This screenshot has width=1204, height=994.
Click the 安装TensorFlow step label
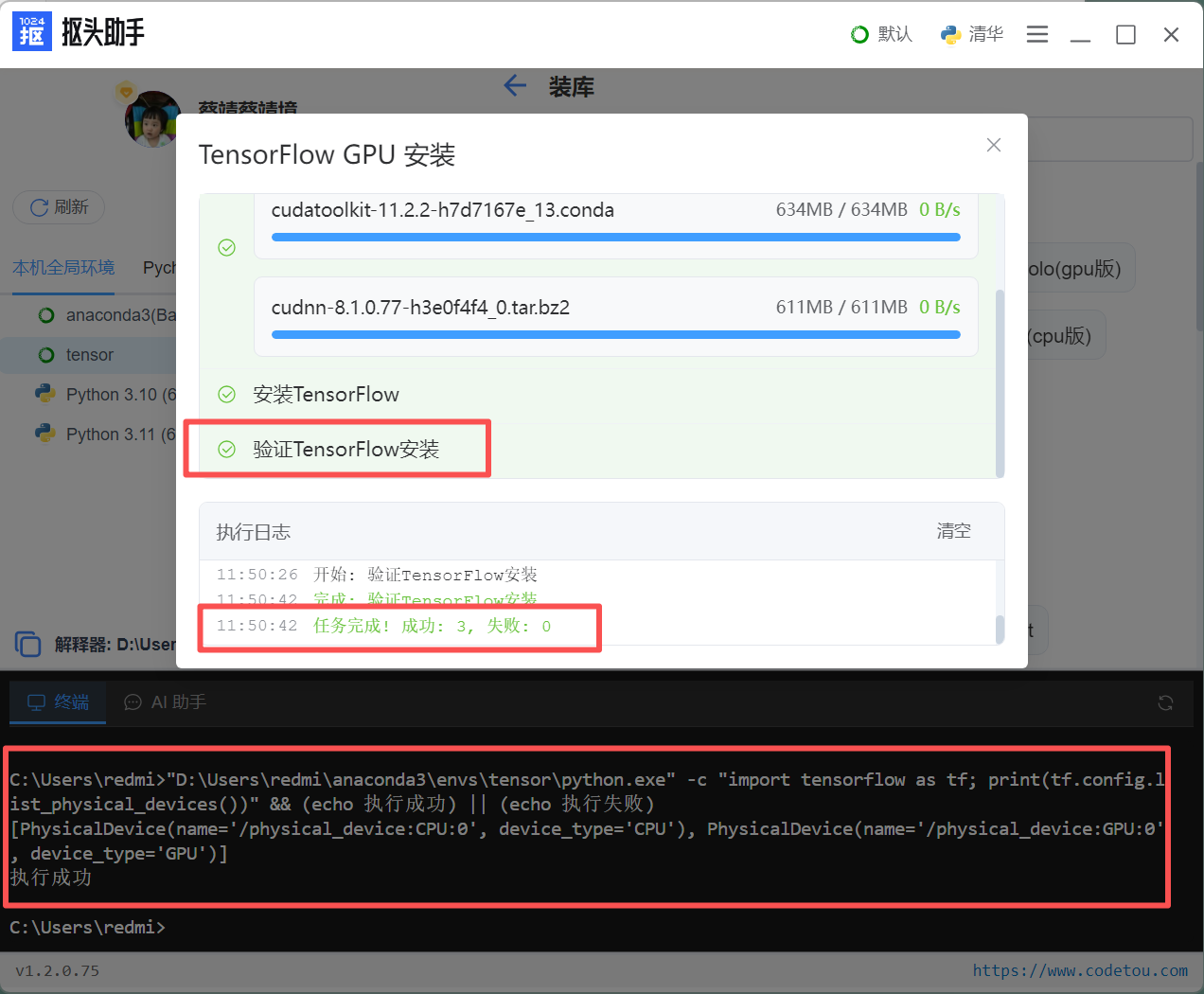(326, 395)
